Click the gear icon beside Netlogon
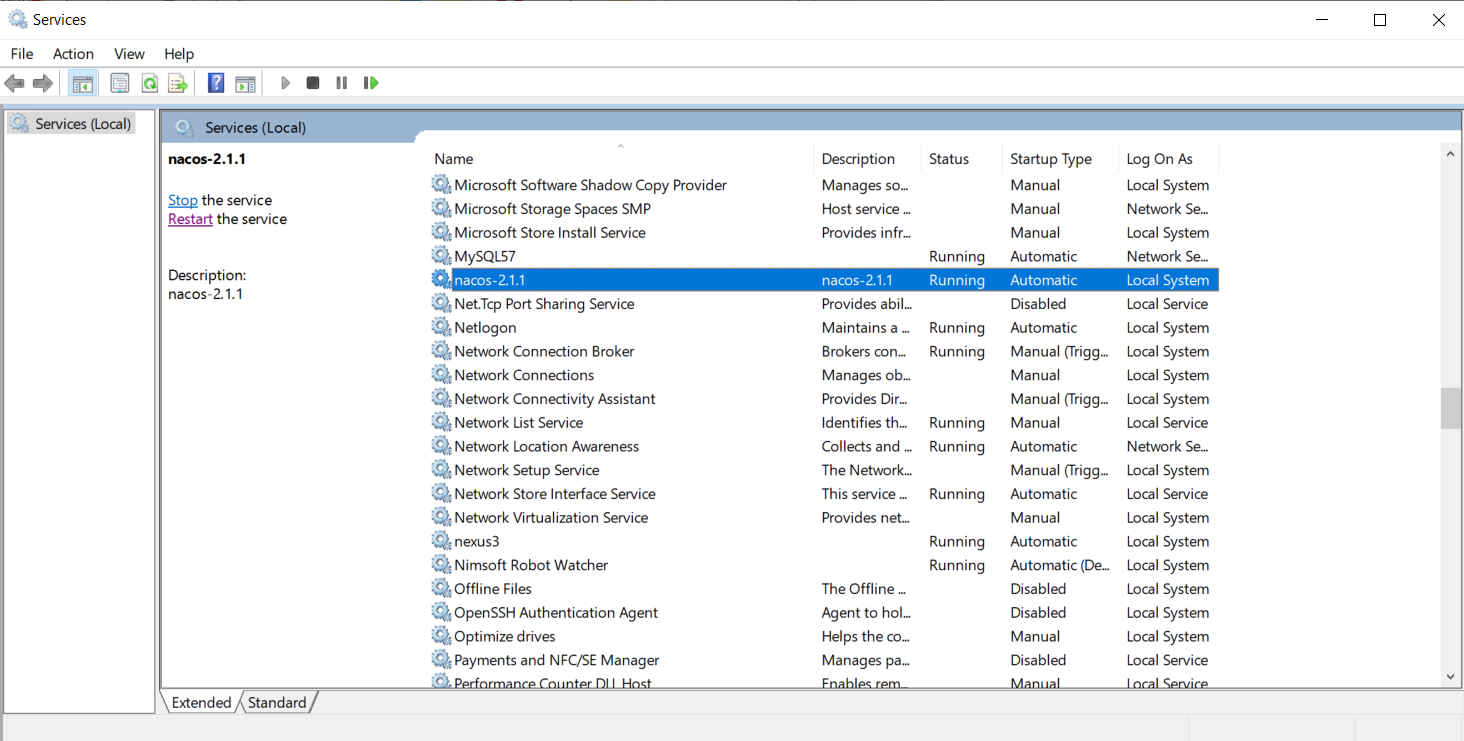Screen dimensions: 1464x741 [x=441, y=327]
